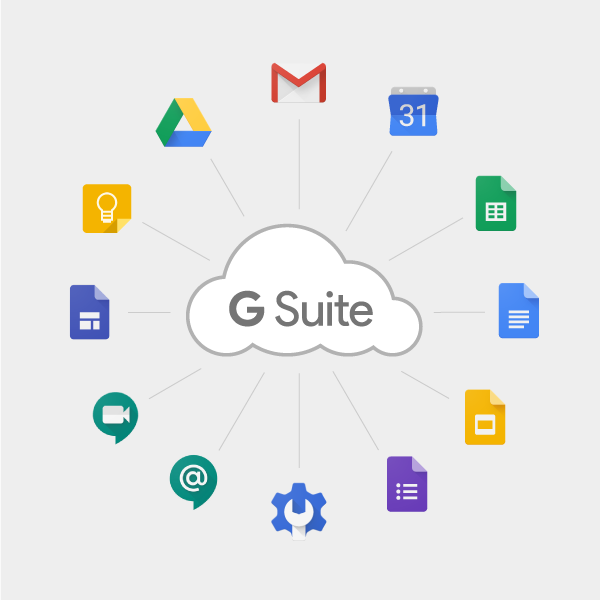This screenshot has width=600, height=600.
Task: Select the purple Google Forms icon
Action: [x=407, y=484]
